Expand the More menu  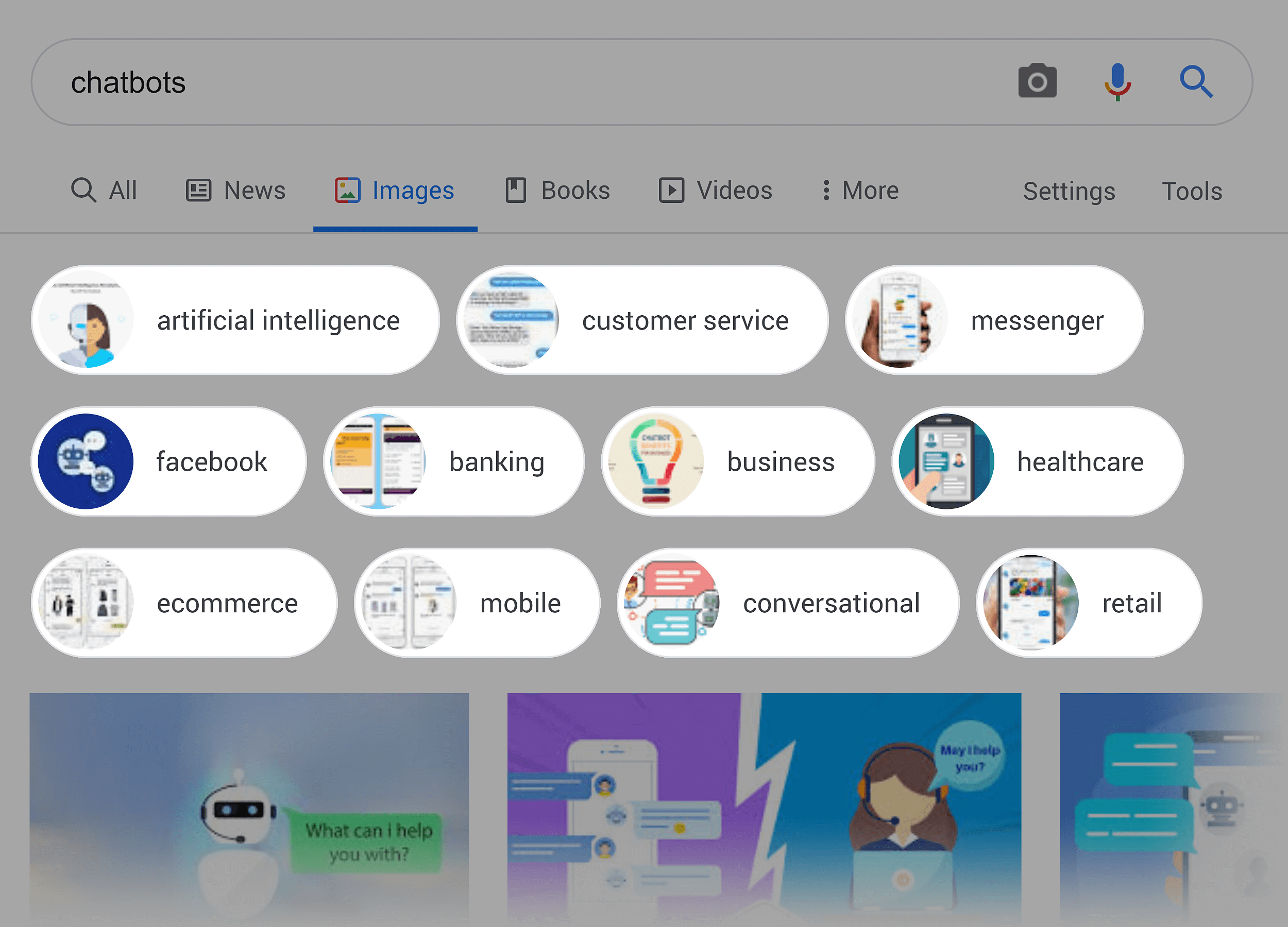861,190
